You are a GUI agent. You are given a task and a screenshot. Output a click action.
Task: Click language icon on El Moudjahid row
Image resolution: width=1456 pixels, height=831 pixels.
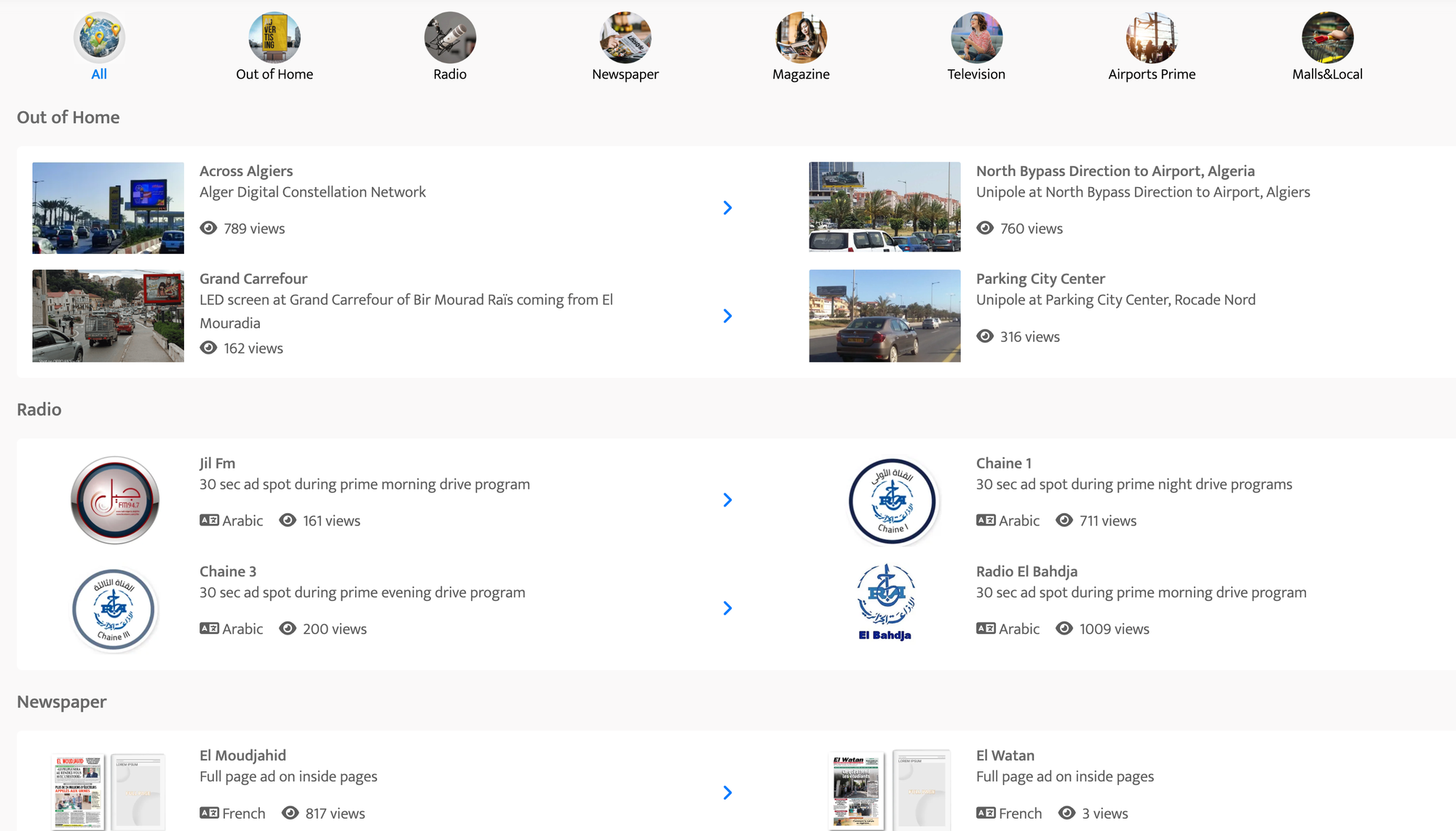coord(209,813)
